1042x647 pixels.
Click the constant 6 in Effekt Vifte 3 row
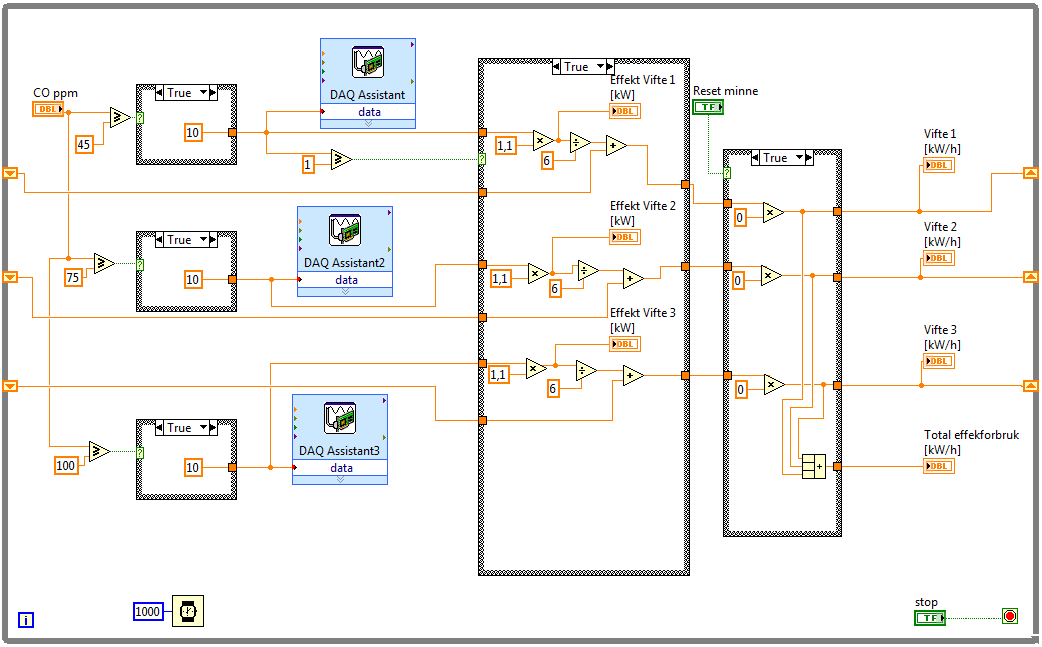[x=553, y=389]
